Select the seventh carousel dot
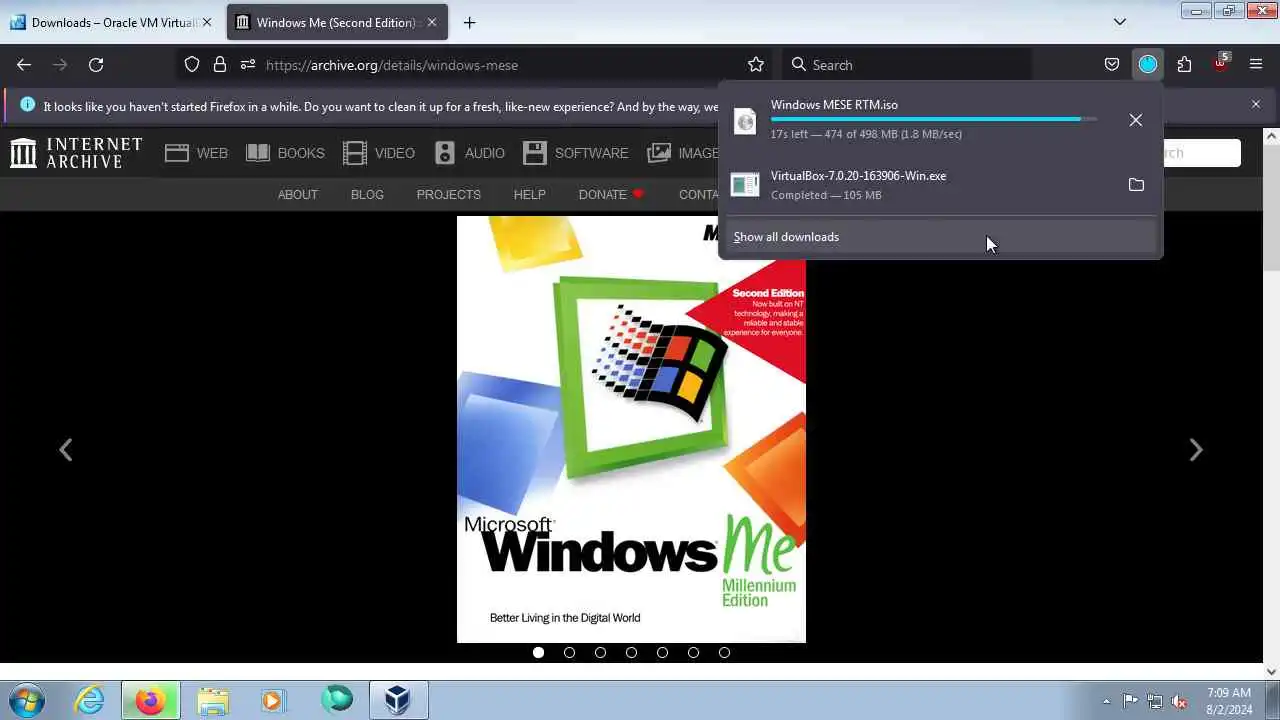Viewport: 1280px width, 720px height. pos(724,652)
